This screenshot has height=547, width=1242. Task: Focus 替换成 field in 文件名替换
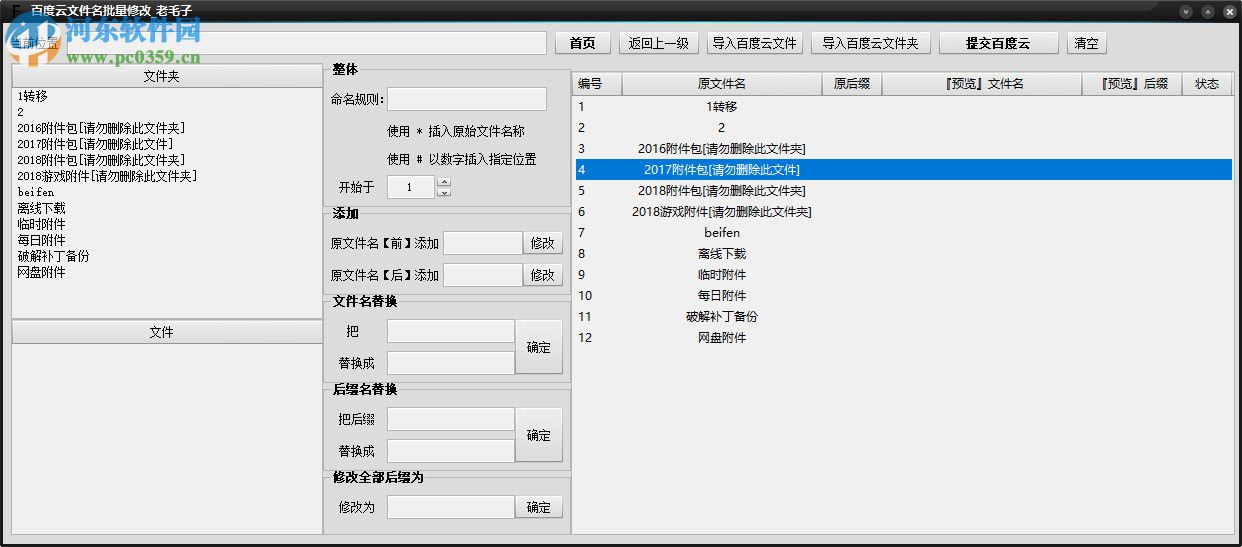coord(451,363)
